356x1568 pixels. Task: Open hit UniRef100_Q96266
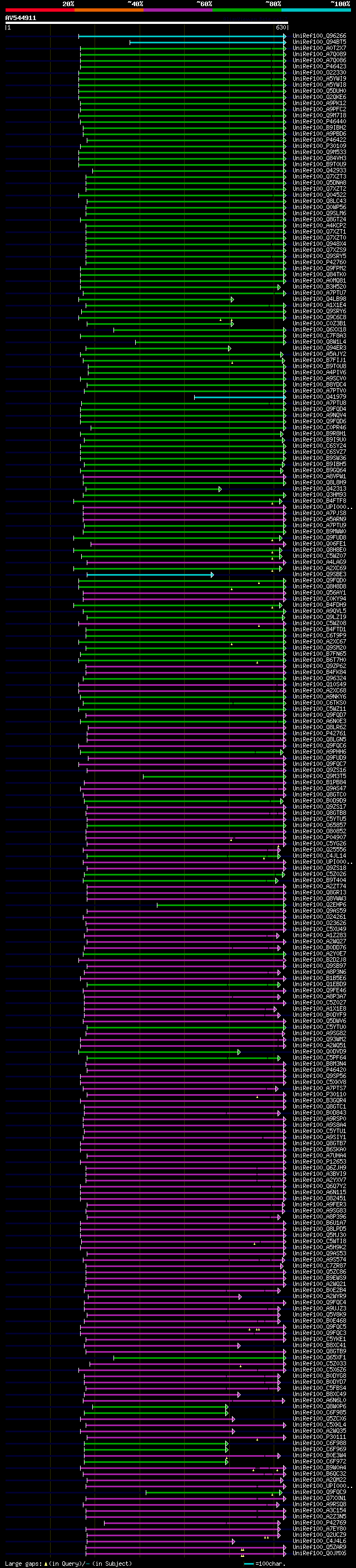coord(319,36)
